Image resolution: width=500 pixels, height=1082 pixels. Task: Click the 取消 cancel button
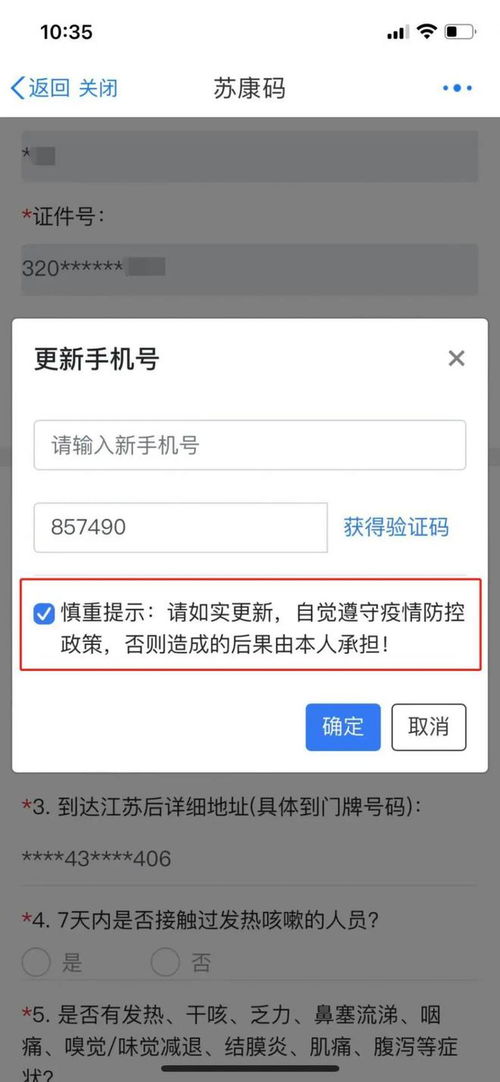[x=428, y=727]
